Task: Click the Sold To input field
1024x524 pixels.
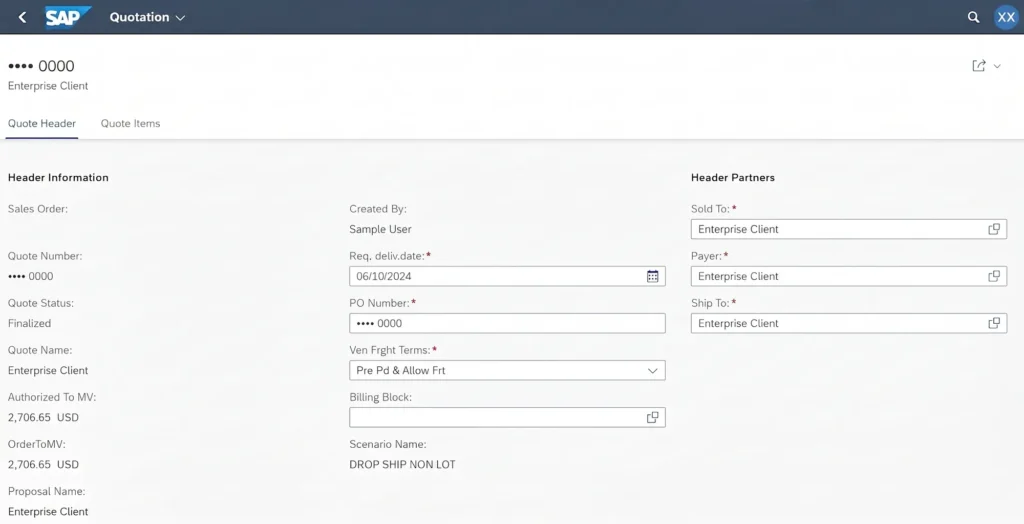Action: pyautogui.click(x=849, y=229)
